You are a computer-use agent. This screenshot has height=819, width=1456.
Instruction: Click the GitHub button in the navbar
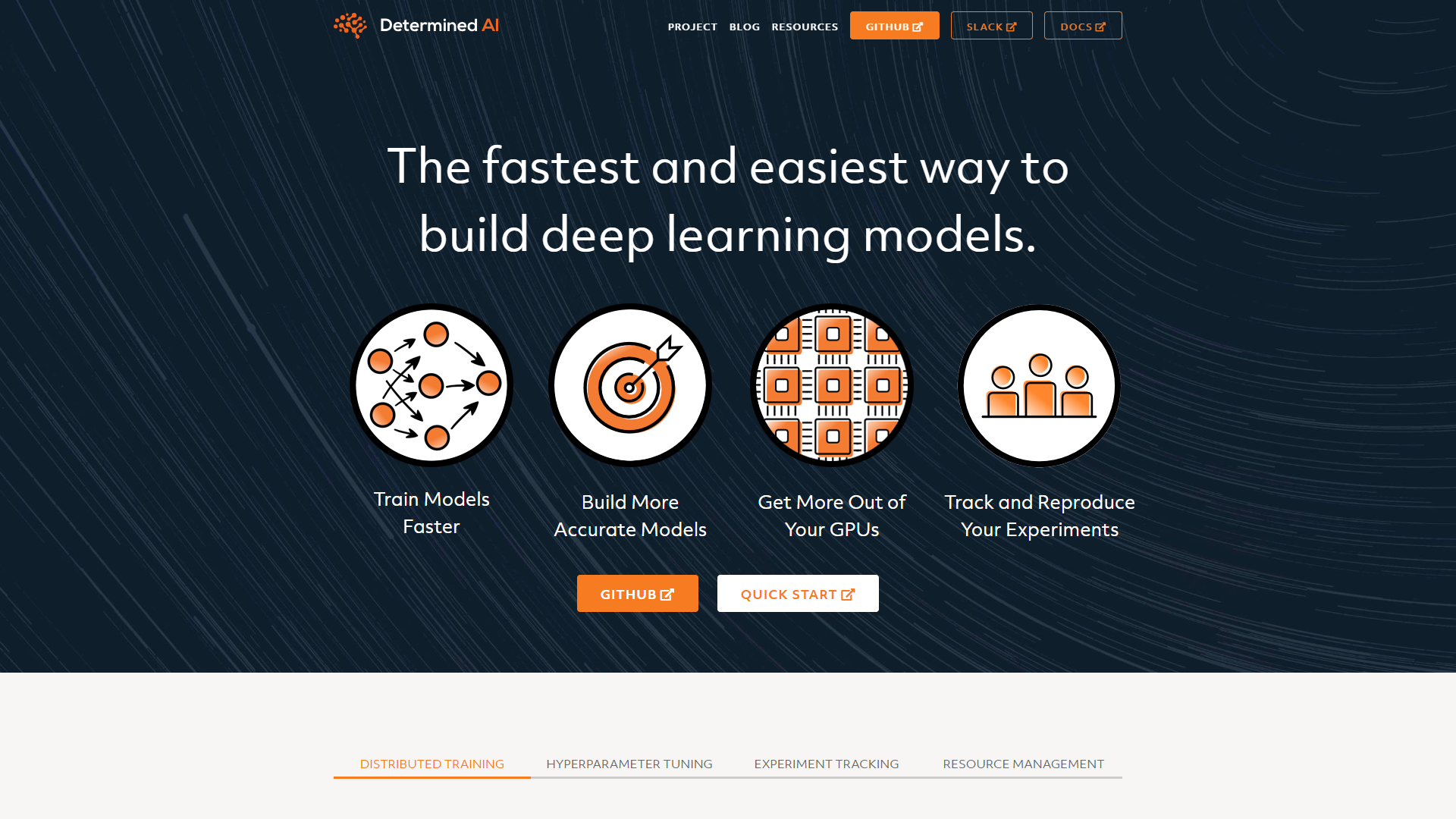pyautogui.click(x=894, y=25)
